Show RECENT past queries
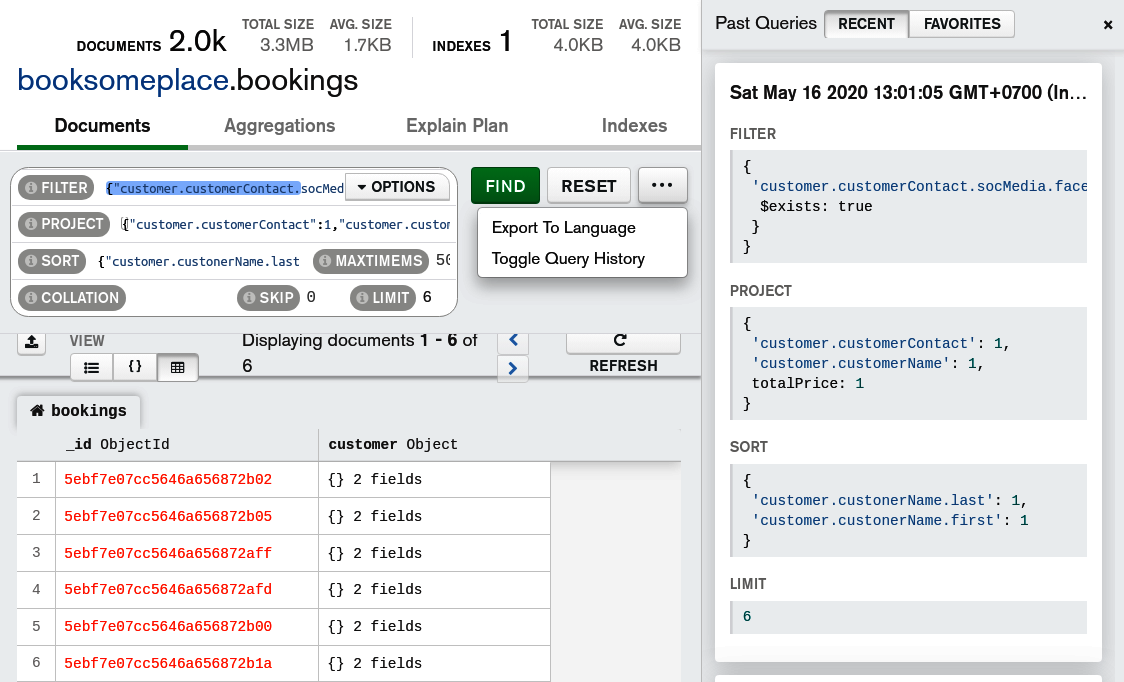This screenshot has height=682, width=1124. (866, 24)
